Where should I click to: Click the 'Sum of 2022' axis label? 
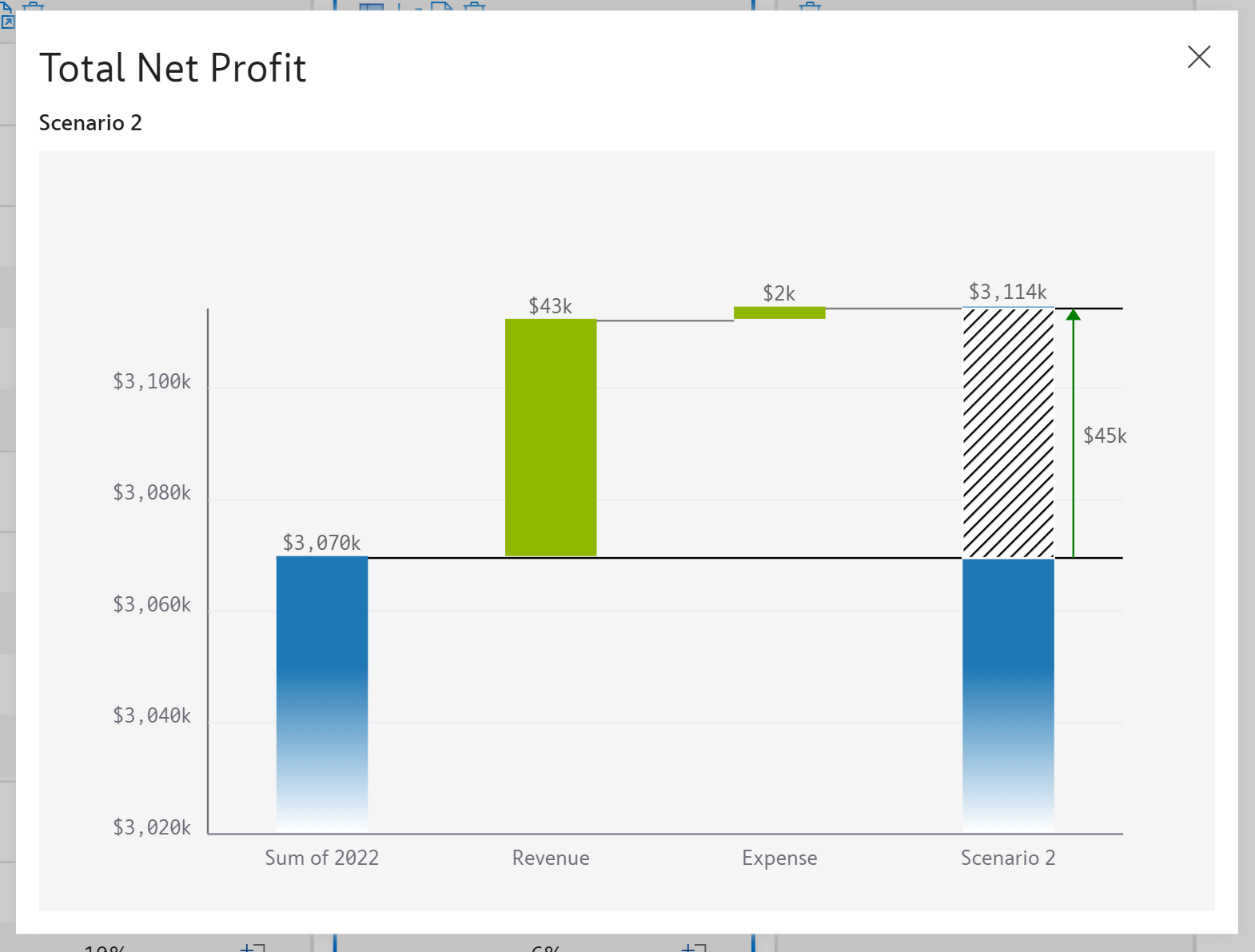point(321,858)
